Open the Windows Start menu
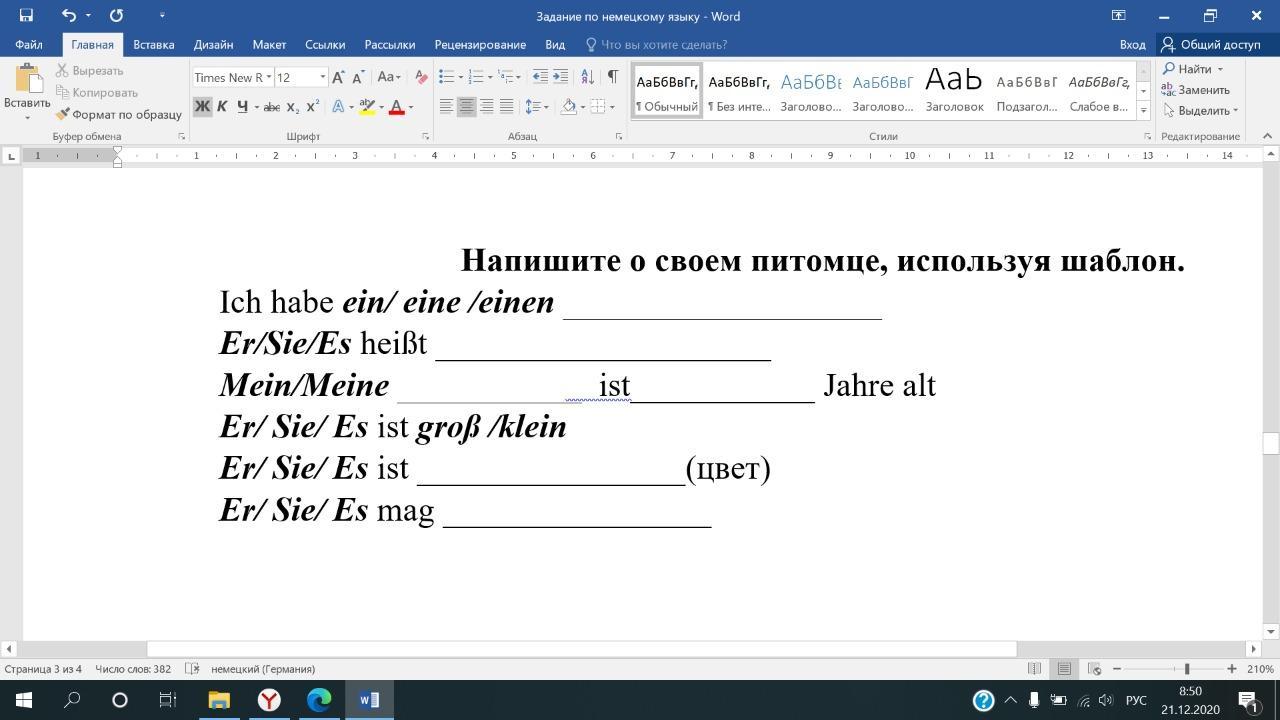Image resolution: width=1280 pixels, height=720 pixels. click(x=23, y=700)
